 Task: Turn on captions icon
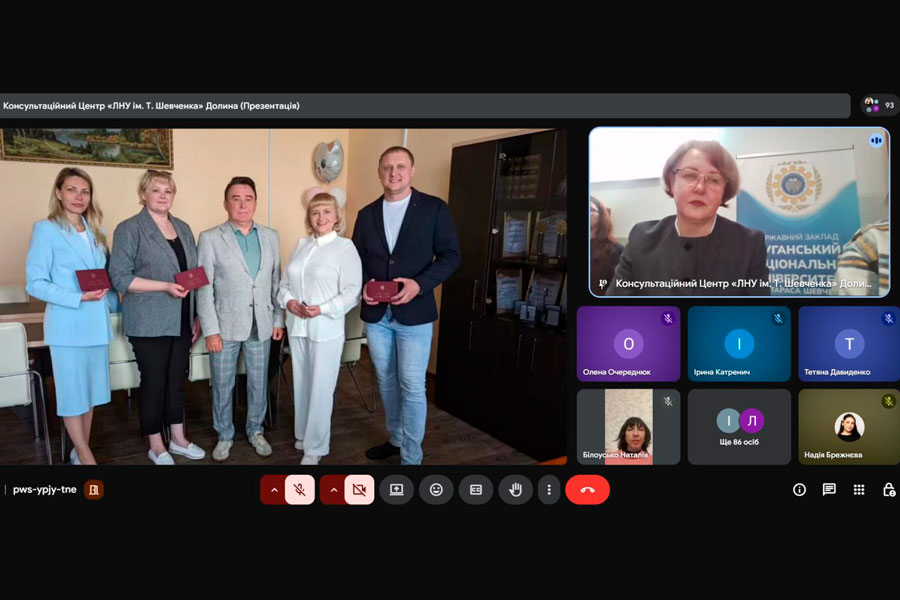(x=476, y=490)
